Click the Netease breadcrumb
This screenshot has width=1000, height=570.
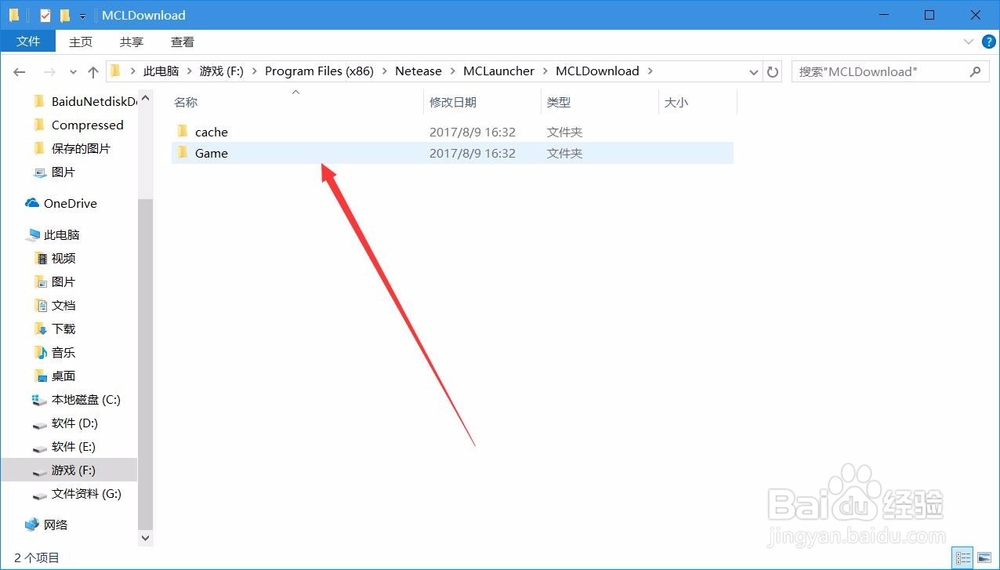[x=418, y=71]
